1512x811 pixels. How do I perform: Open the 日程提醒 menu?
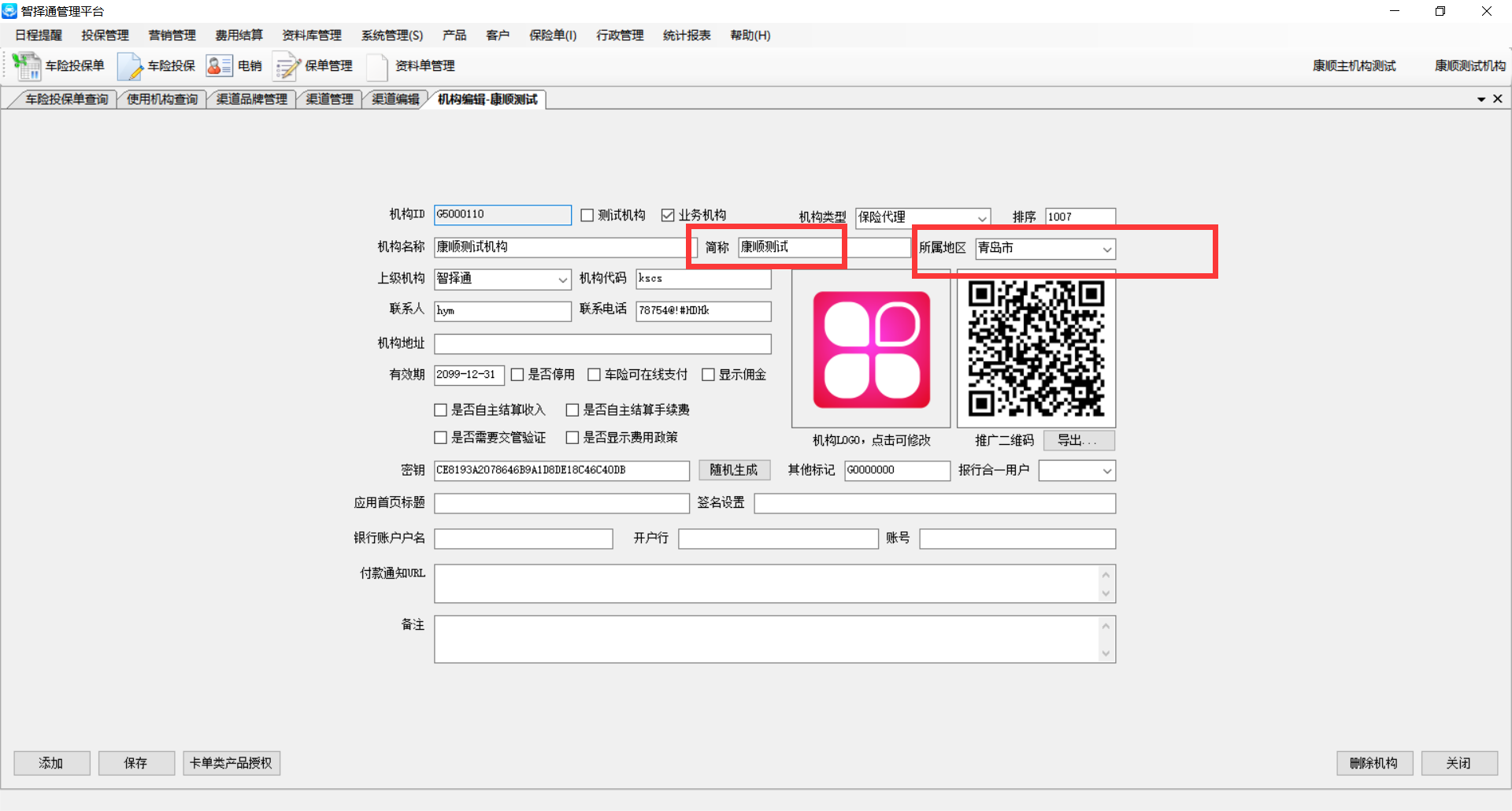pos(39,35)
